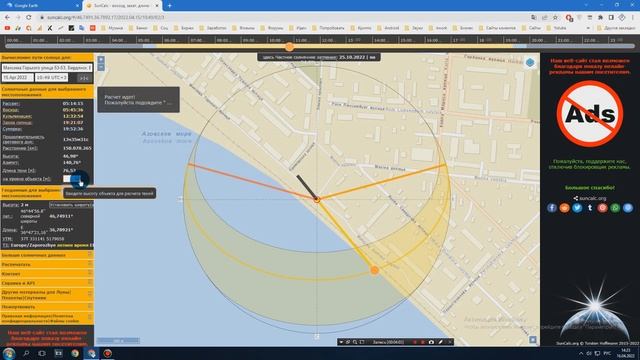Click the date field 15 Apr 2022

[18, 78]
